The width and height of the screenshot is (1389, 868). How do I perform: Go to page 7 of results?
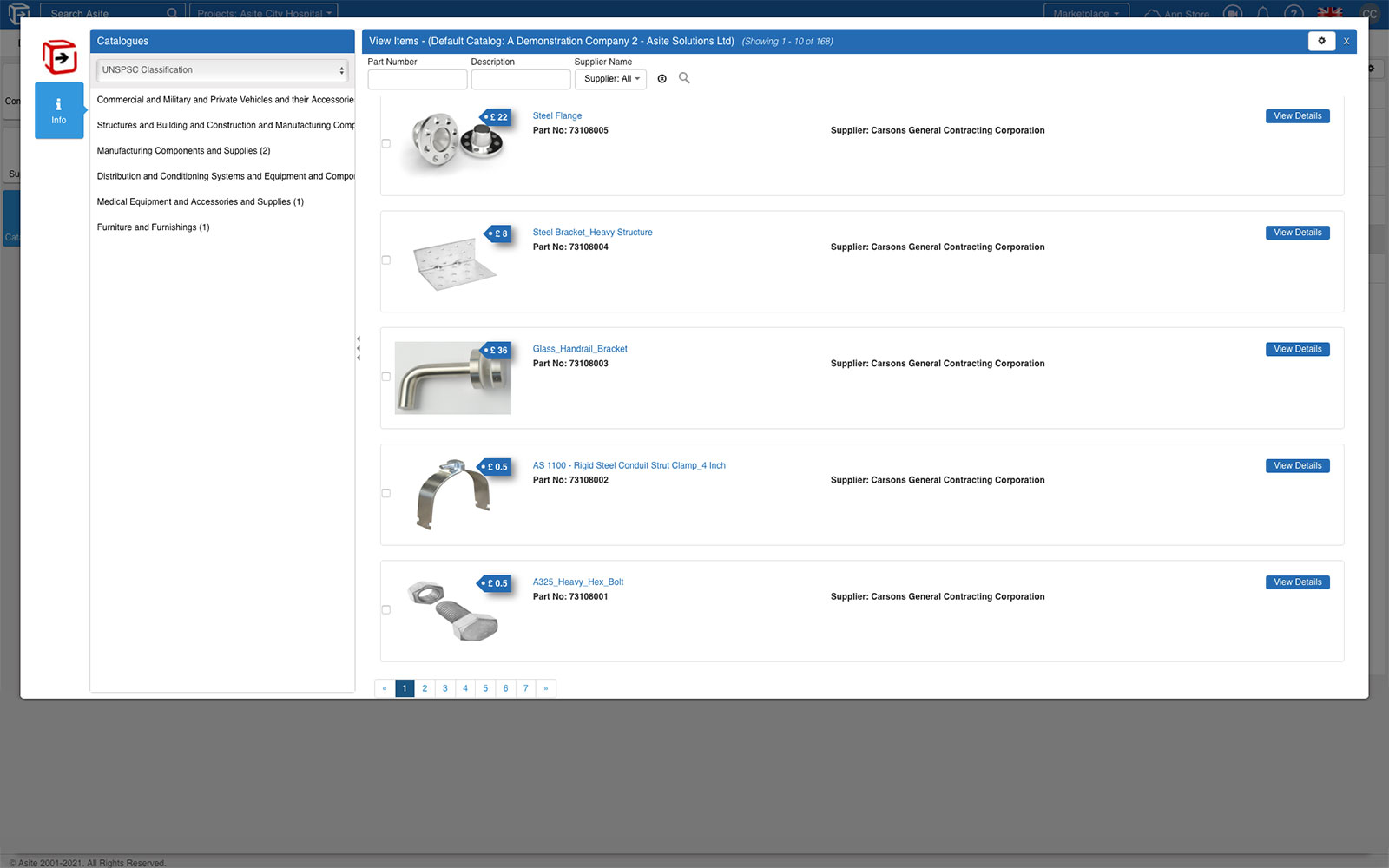click(x=525, y=688)
